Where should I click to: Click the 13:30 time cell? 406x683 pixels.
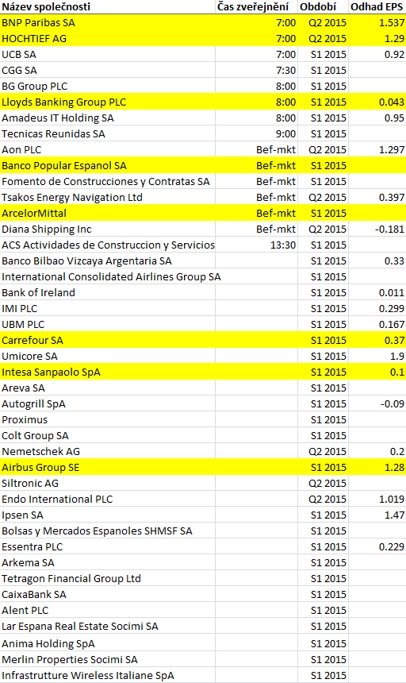click(257, 245)
